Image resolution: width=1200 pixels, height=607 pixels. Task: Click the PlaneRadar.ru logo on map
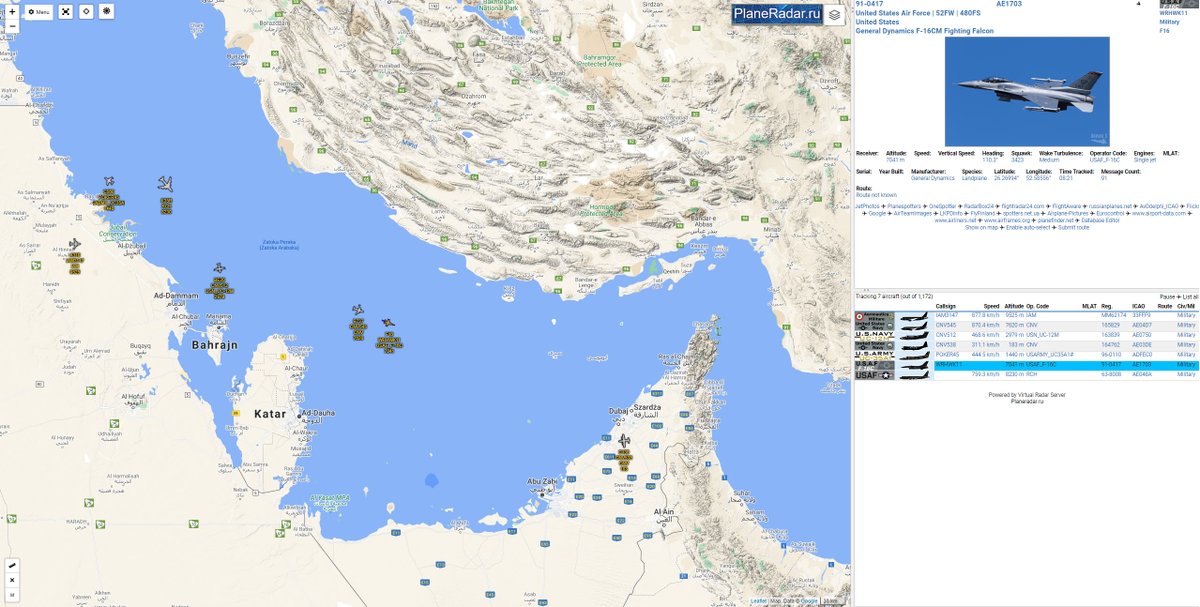click(777, 14)
